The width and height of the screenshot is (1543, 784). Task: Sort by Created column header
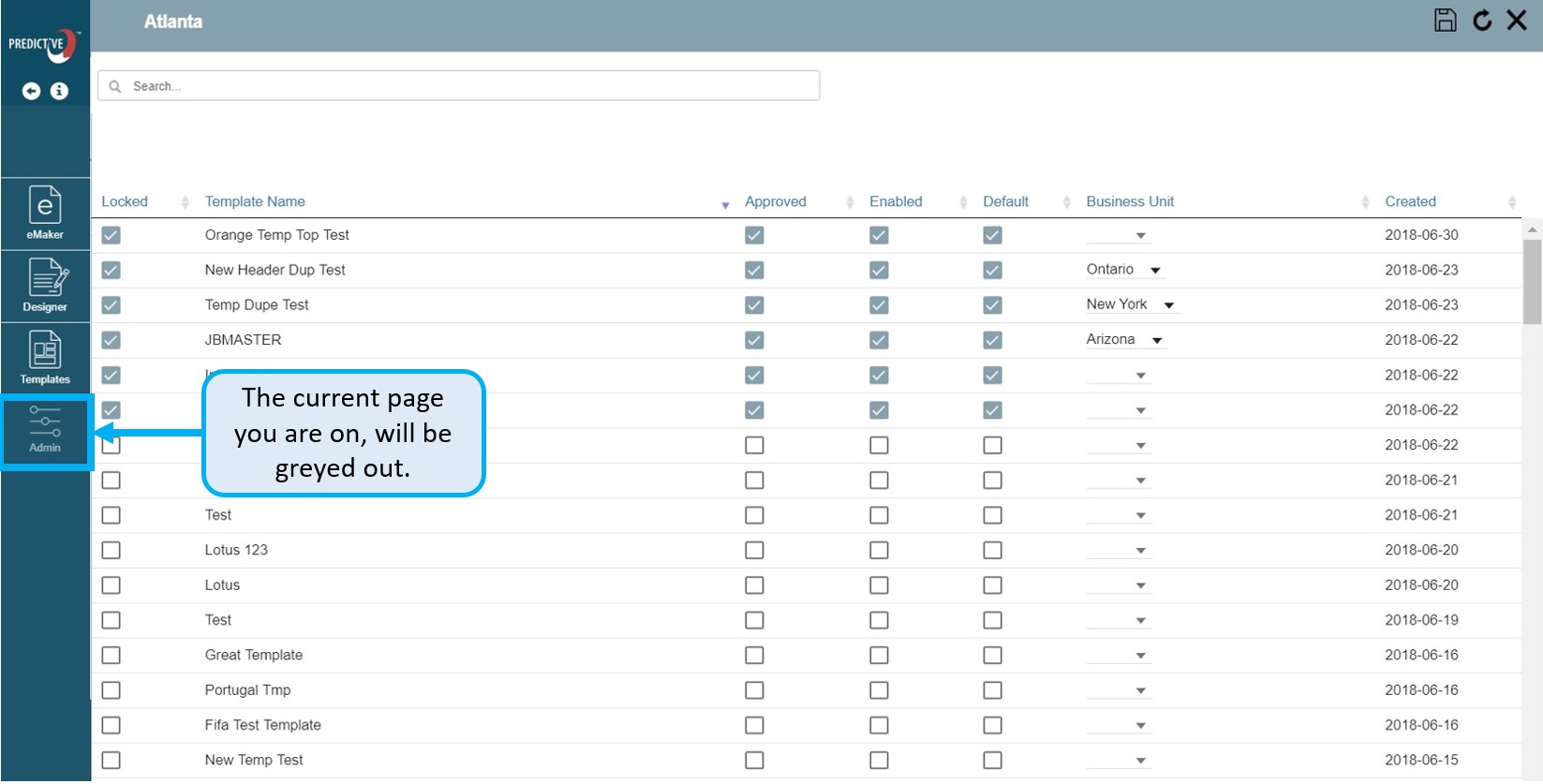[x=1410, y=201]
